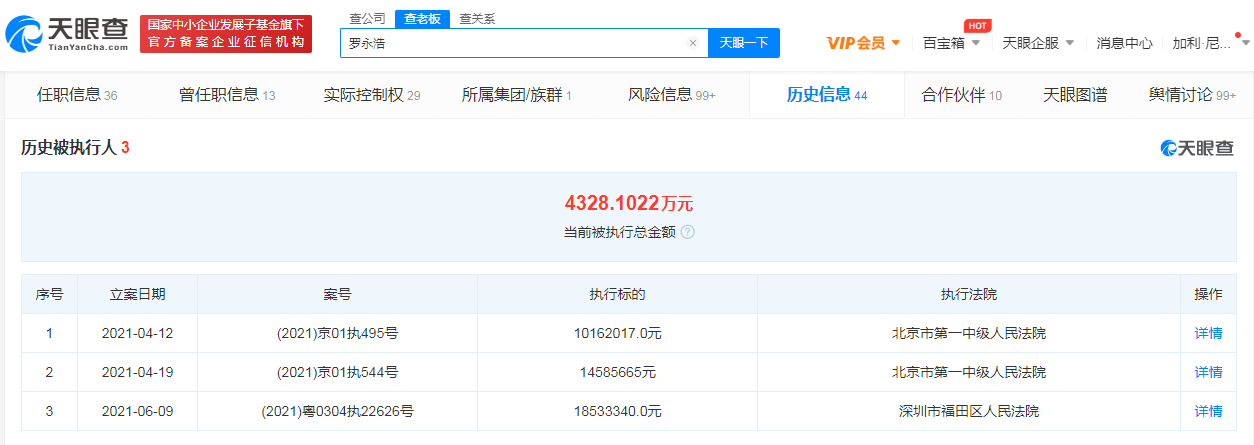This screenshot has width=1254, height=445.
Task: Click the 立案日期 column header
Action: (137, 294)
